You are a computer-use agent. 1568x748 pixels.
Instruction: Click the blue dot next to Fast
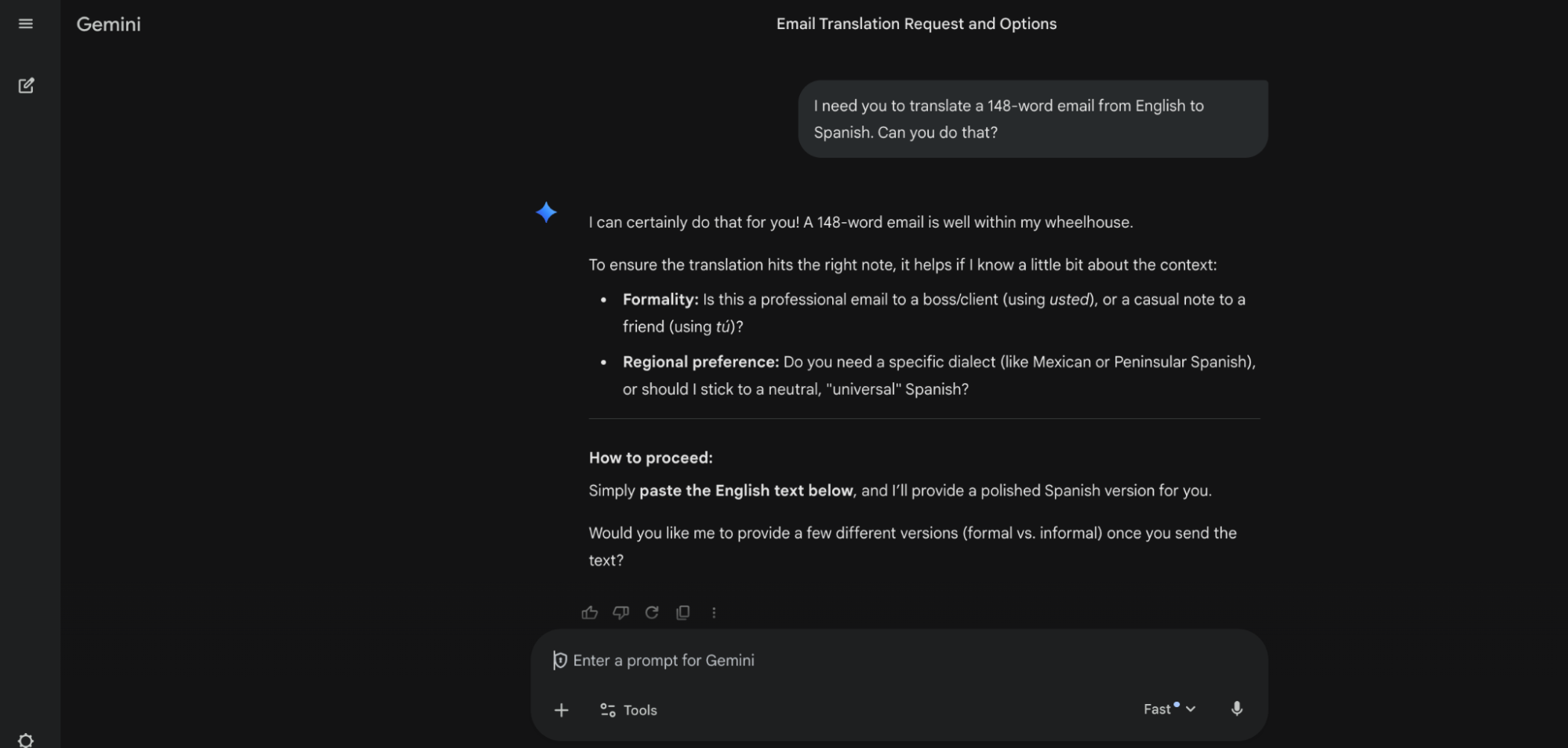tap(1177, 702)
